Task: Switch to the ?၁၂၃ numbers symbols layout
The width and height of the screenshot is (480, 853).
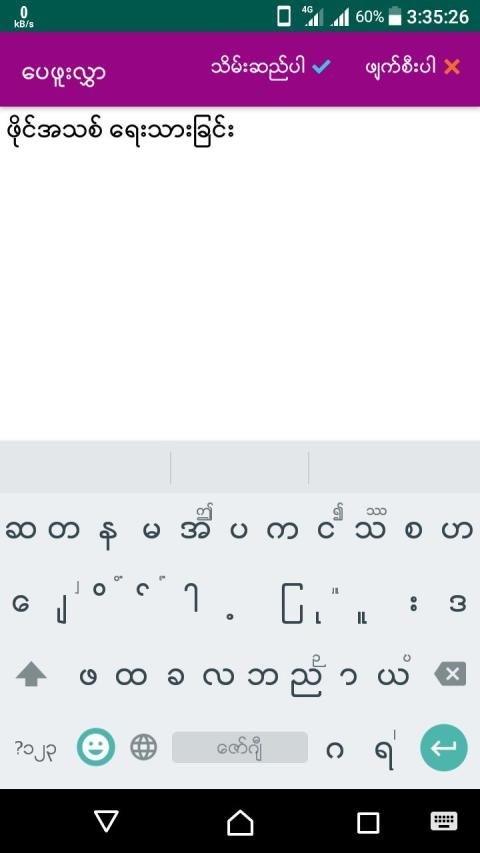Action: tap(34, 749)
